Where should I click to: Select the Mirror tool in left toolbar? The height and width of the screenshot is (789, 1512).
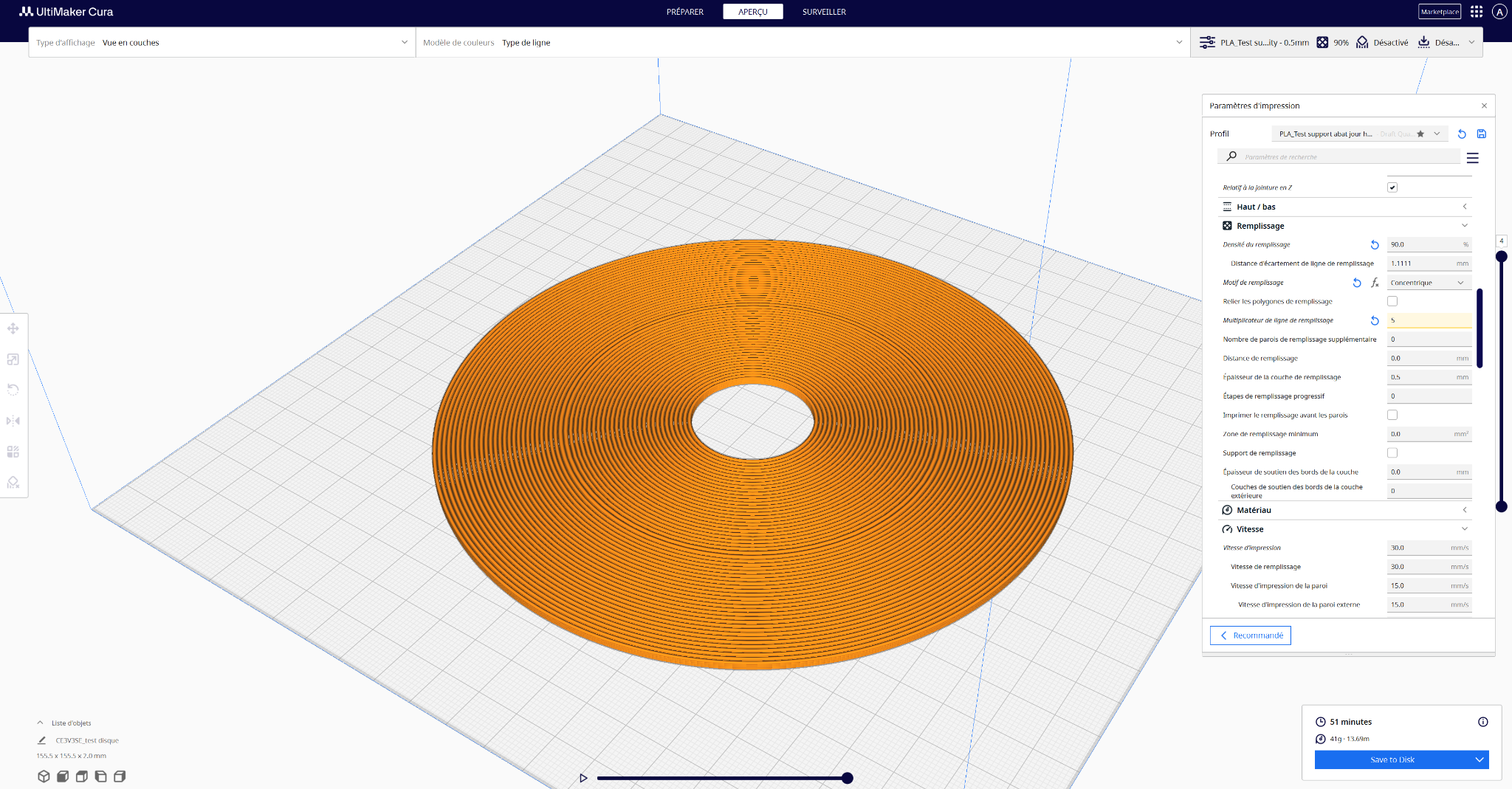[13, 421]
